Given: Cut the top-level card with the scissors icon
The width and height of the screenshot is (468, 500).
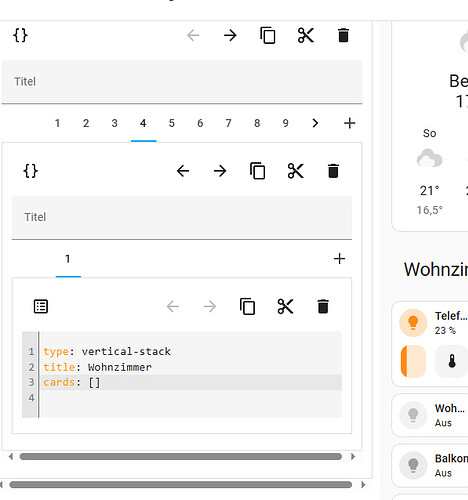Looking at the screenshot, I should [306, 35].
